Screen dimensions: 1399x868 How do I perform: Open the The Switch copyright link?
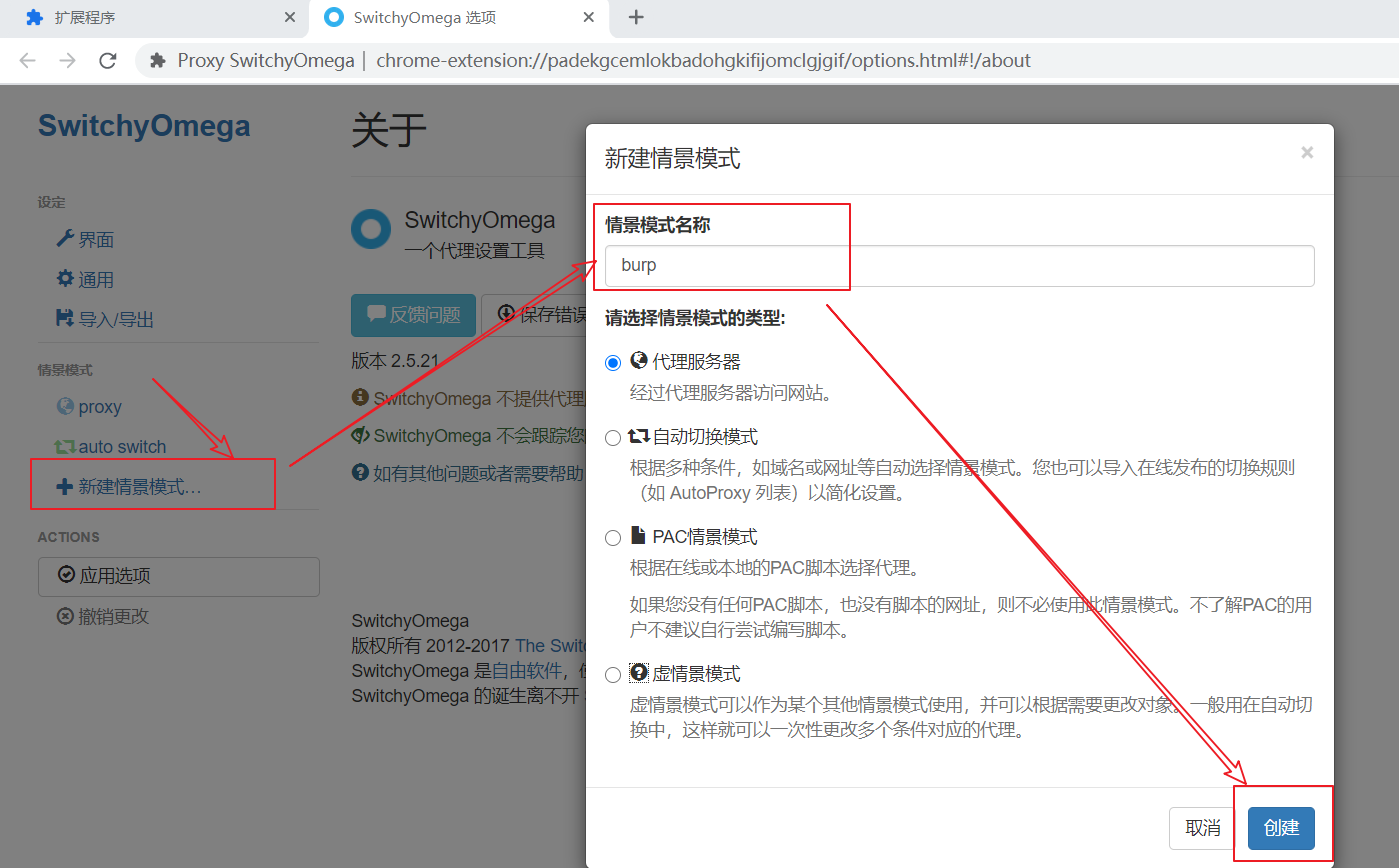[550, 646]
